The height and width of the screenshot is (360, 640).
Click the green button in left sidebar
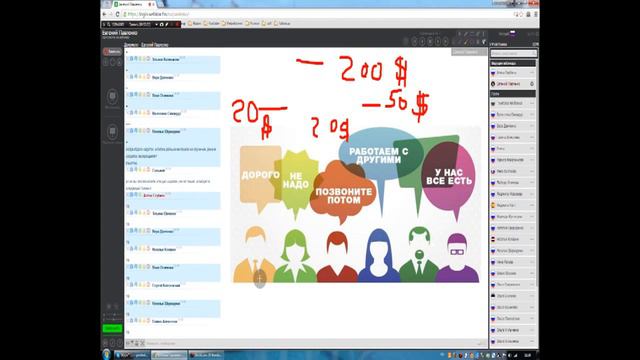pyautogui.click(x=112, y=328)
